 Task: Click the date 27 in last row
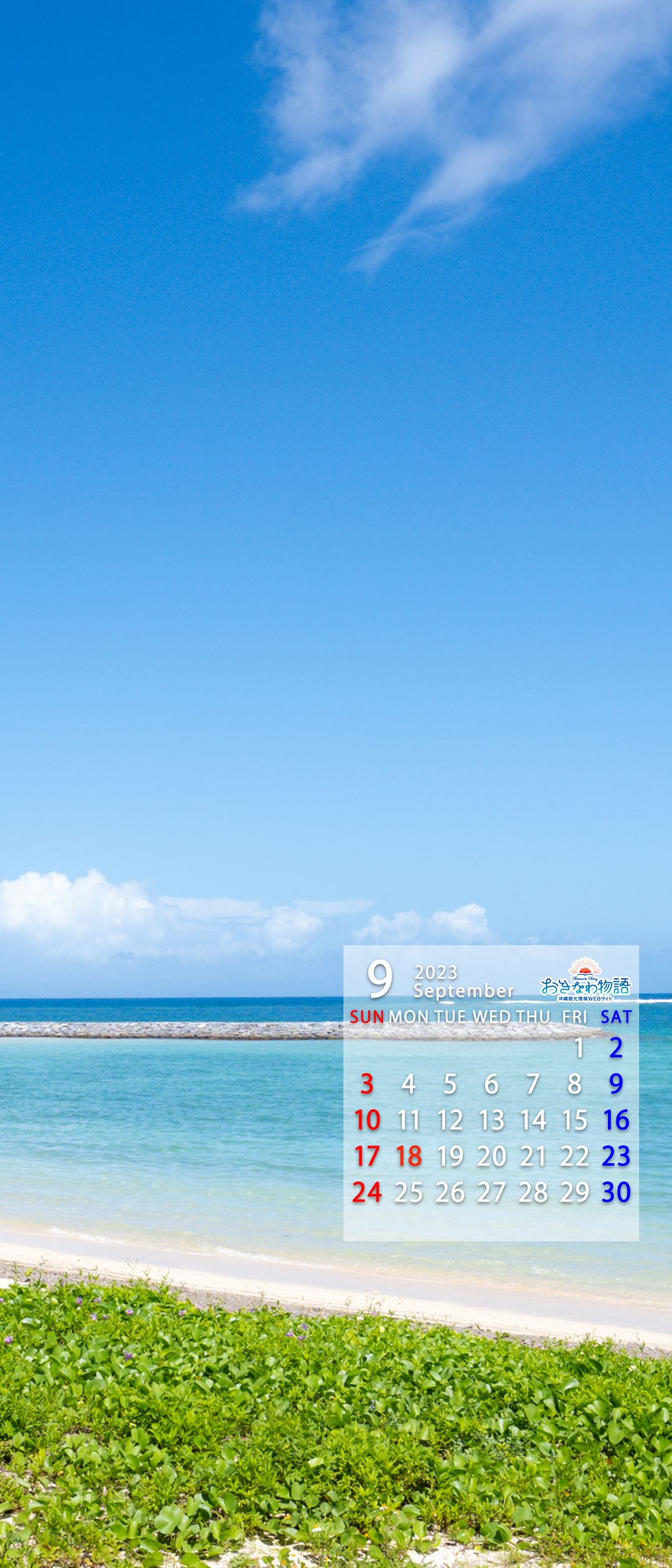[x=492, y=1193]
